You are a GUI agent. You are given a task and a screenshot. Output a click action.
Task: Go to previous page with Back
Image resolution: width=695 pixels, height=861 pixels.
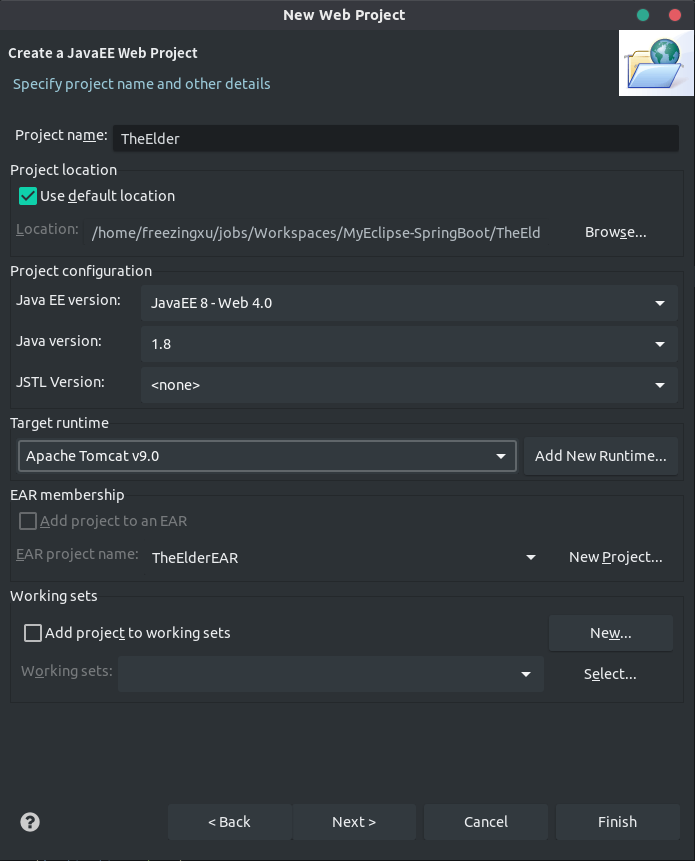pyautogui.click(x=229, y=822)
